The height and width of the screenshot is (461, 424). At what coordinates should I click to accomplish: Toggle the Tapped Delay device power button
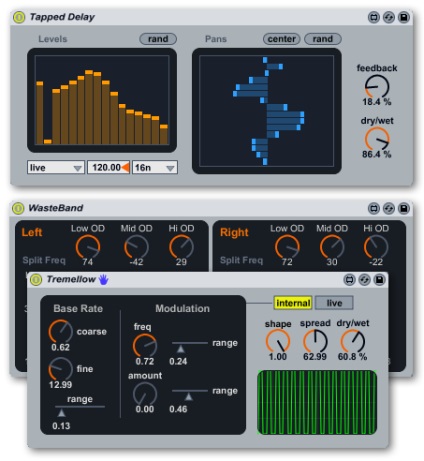[x=19, y=17]
